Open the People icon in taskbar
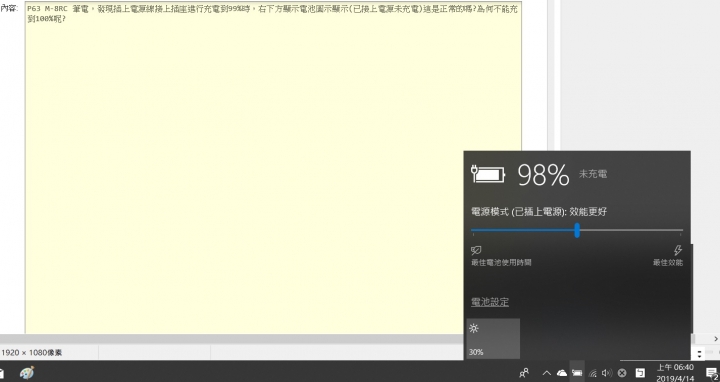Image resolution: width=720 pixels, height=382 pixels. tap(524, 373)
